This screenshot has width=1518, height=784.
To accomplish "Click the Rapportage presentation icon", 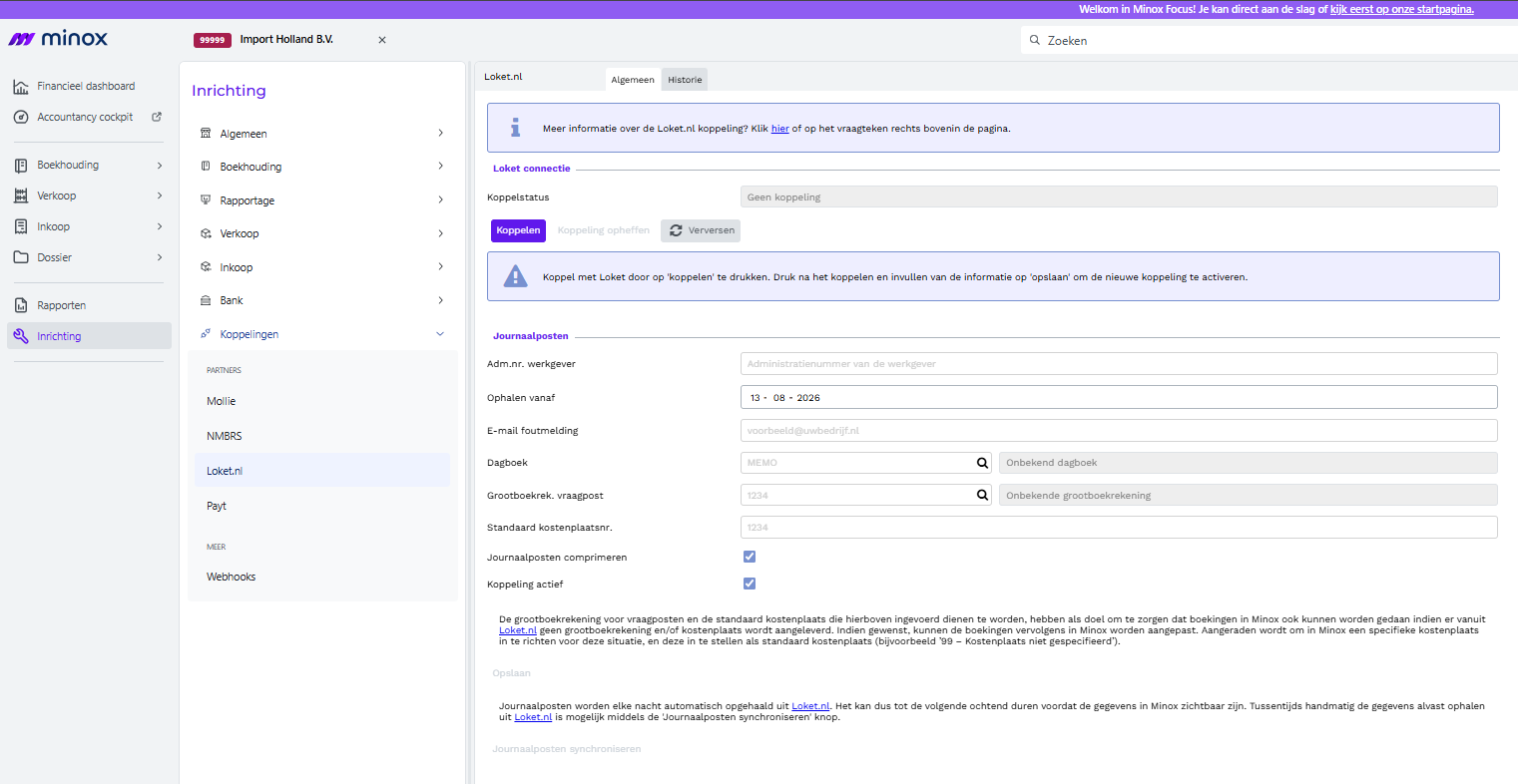I will click(206, 200).
